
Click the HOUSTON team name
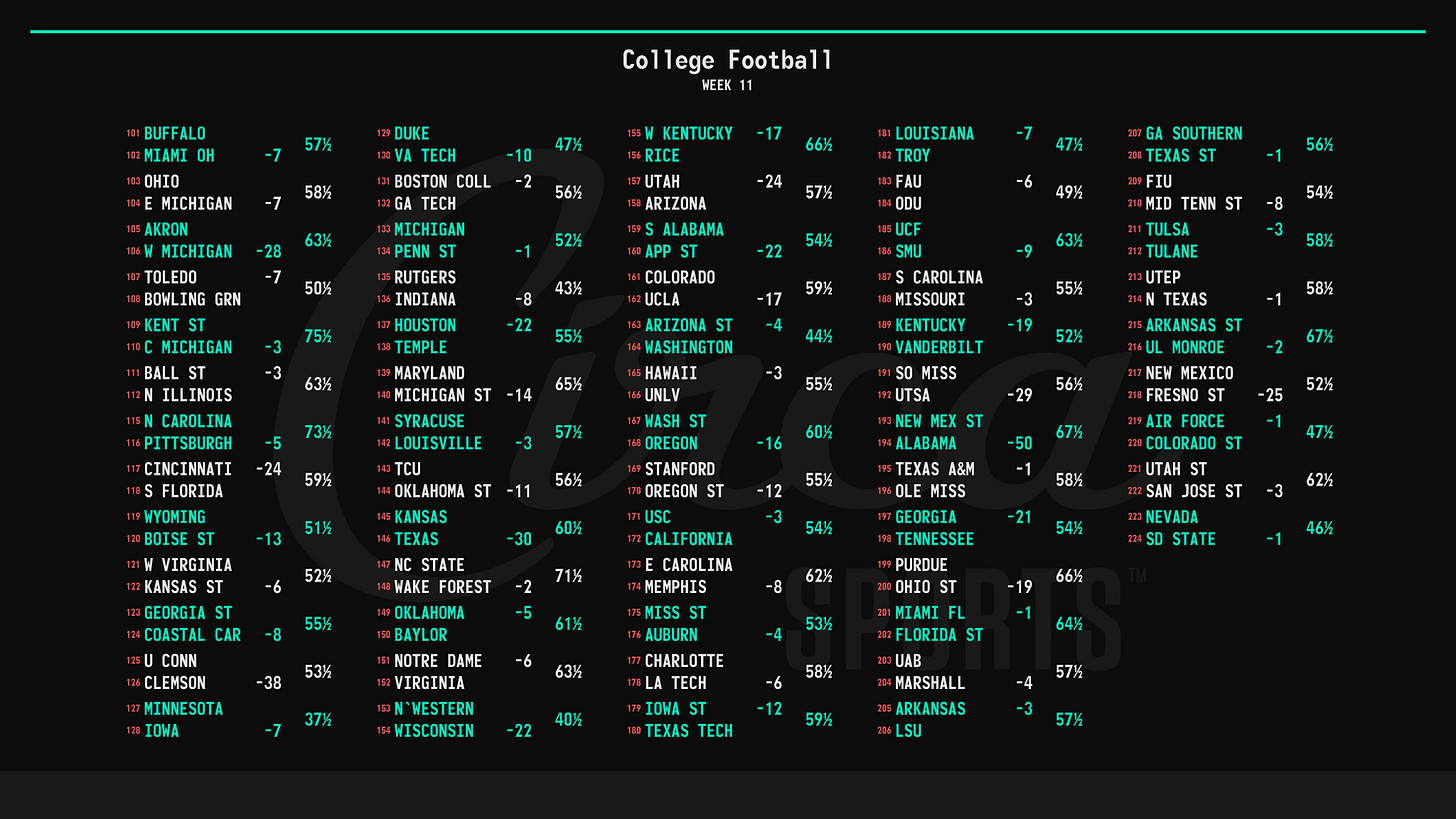click(425, 325)
